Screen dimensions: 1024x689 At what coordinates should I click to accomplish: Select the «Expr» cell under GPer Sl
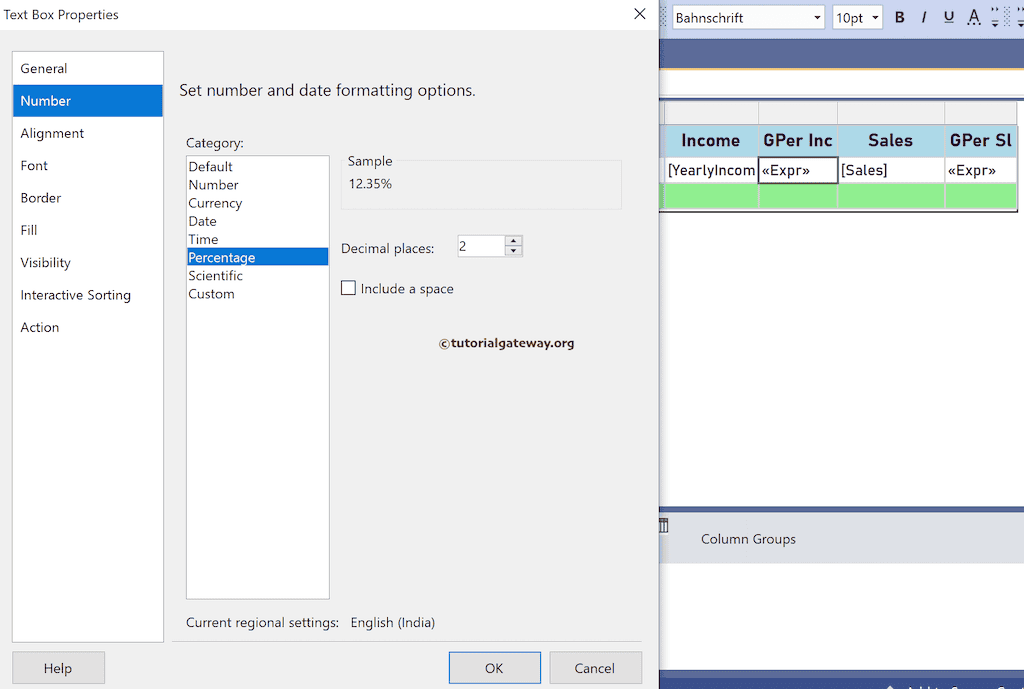pos(981,170)
